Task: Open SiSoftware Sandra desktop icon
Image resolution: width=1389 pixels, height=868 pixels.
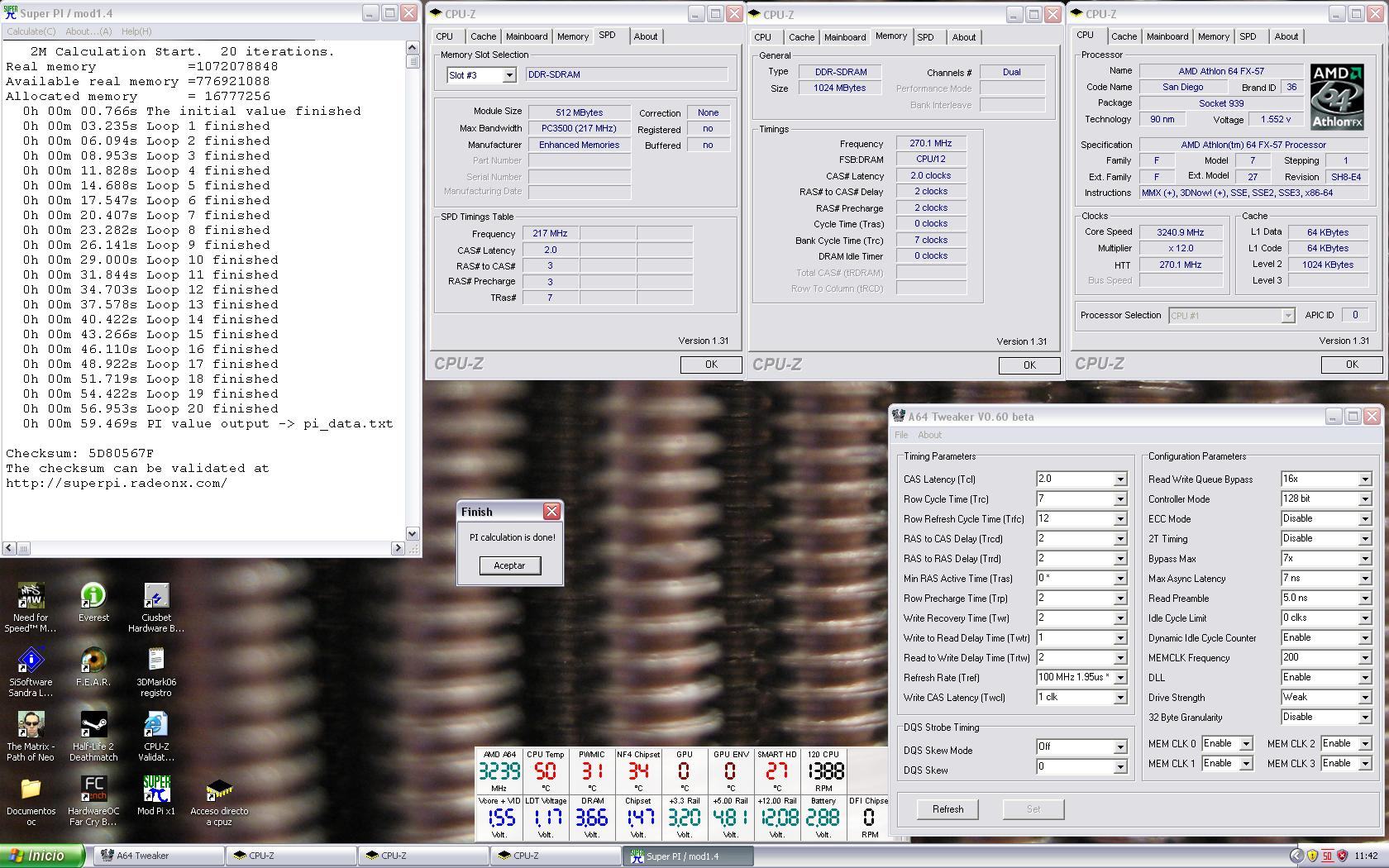Action: 31,661
